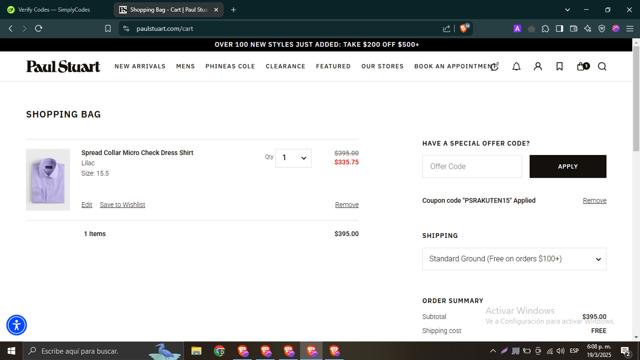Viewport: 640px width, 360px height.
Task: Open wishlist bookmark icon in site header
Action: (559, 66)
